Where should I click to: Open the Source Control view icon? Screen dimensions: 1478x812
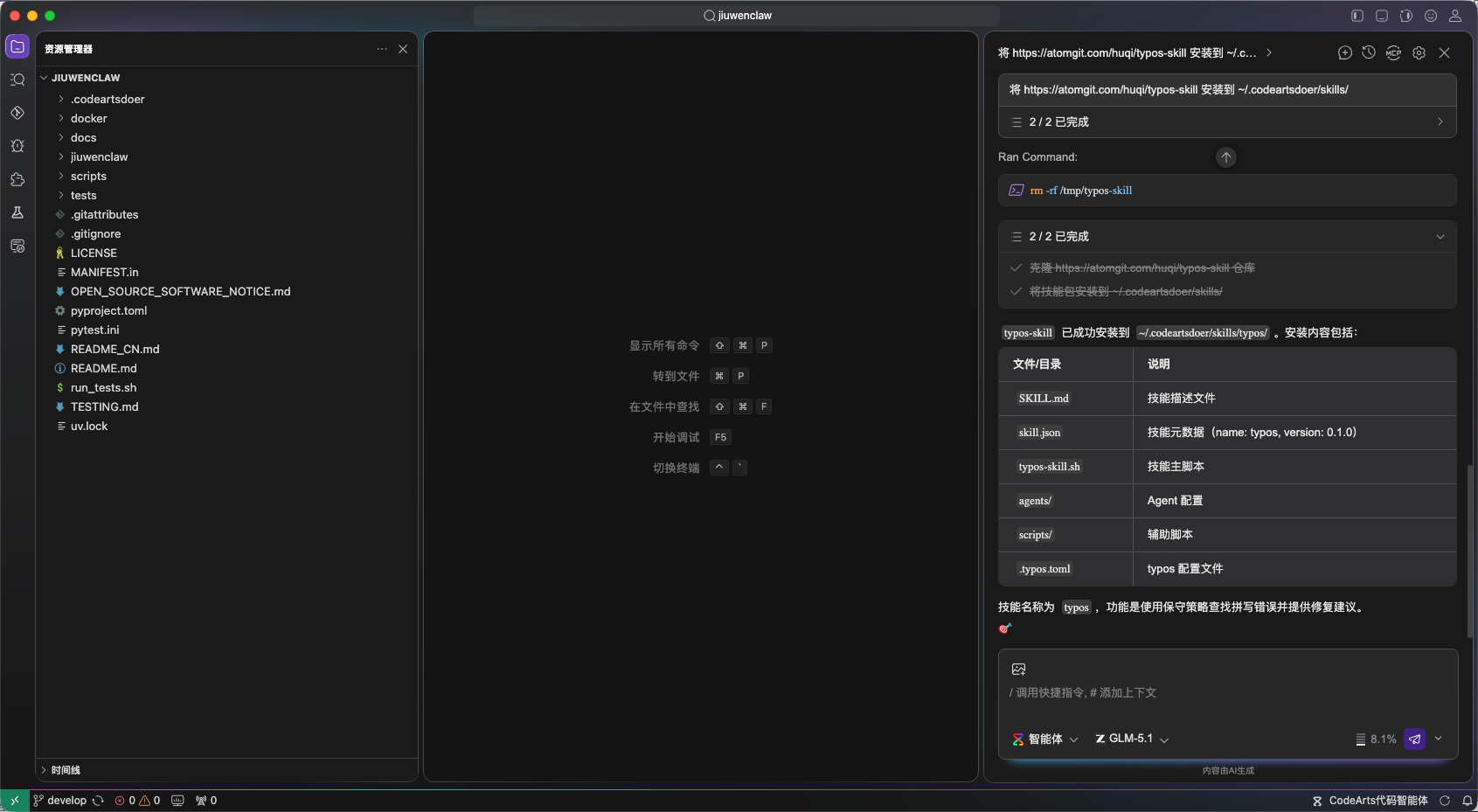click(17, 113)
